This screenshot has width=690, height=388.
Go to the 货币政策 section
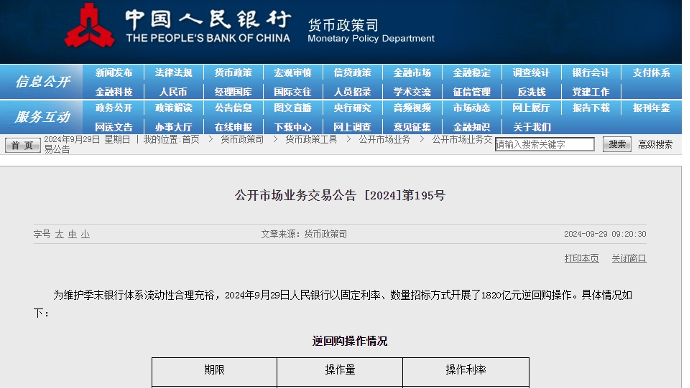pyautogui.click(x=233, y=73)
